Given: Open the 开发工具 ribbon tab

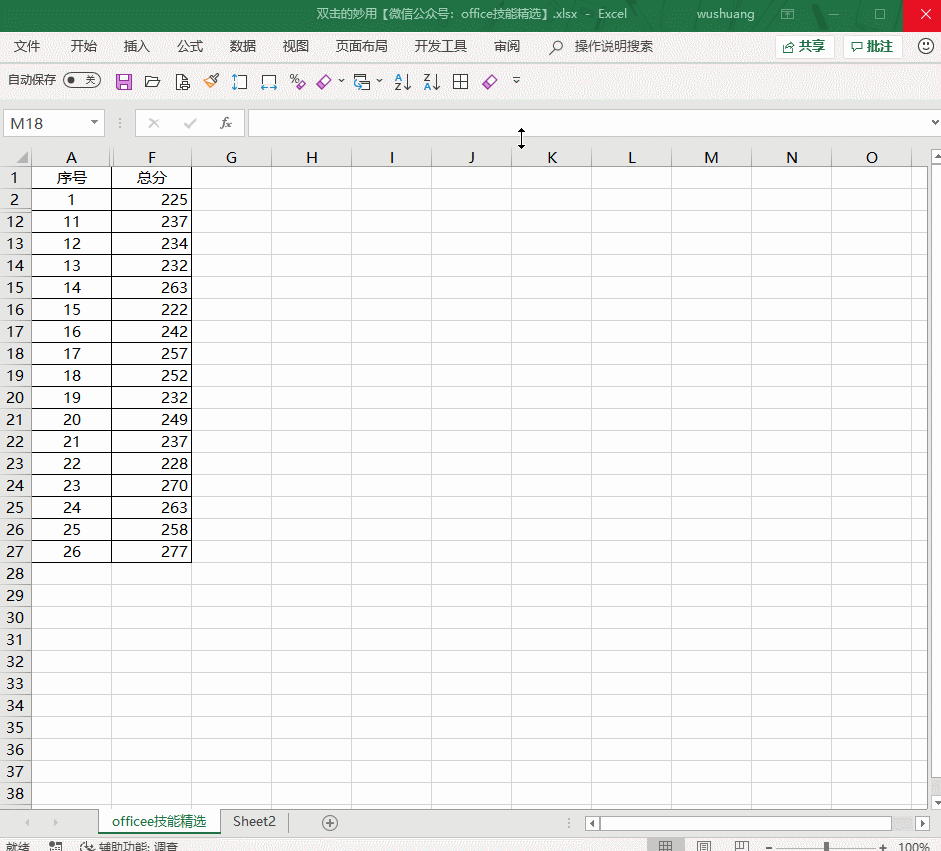Looking at the screenshot, I should (x=440, y=46).
